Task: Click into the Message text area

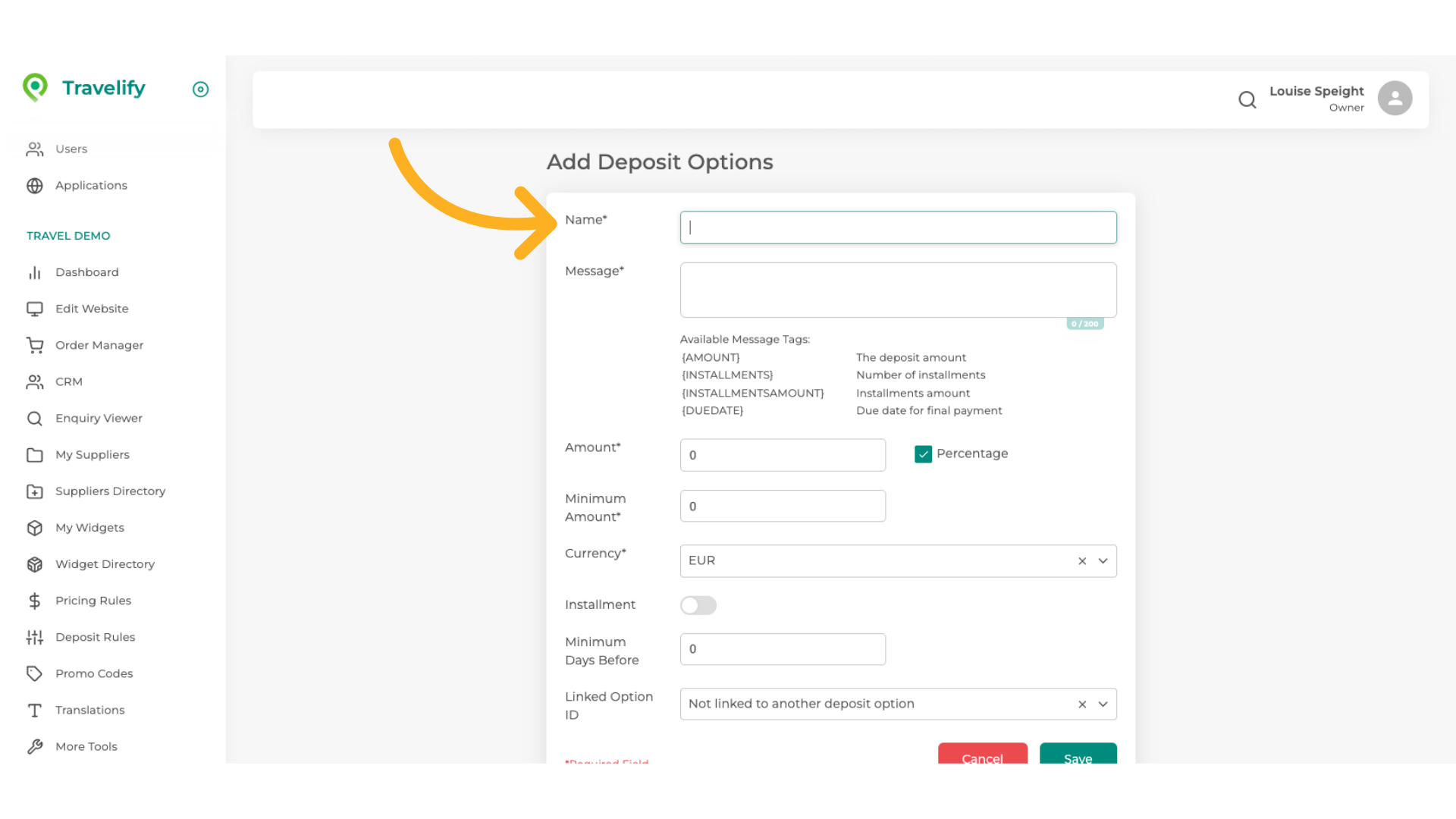Action: [x=898, y=290]
